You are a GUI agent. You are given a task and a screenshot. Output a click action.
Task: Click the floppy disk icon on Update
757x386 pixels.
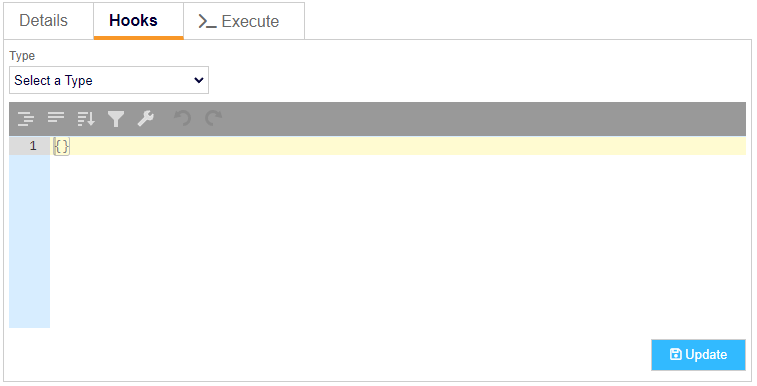(675, 354)
